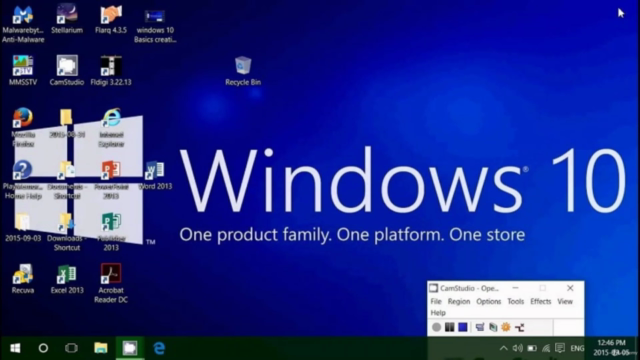Select the Internet Explorer desktop shortcut
This screenshot has width=640, height=360.
[x=111, y=127]
